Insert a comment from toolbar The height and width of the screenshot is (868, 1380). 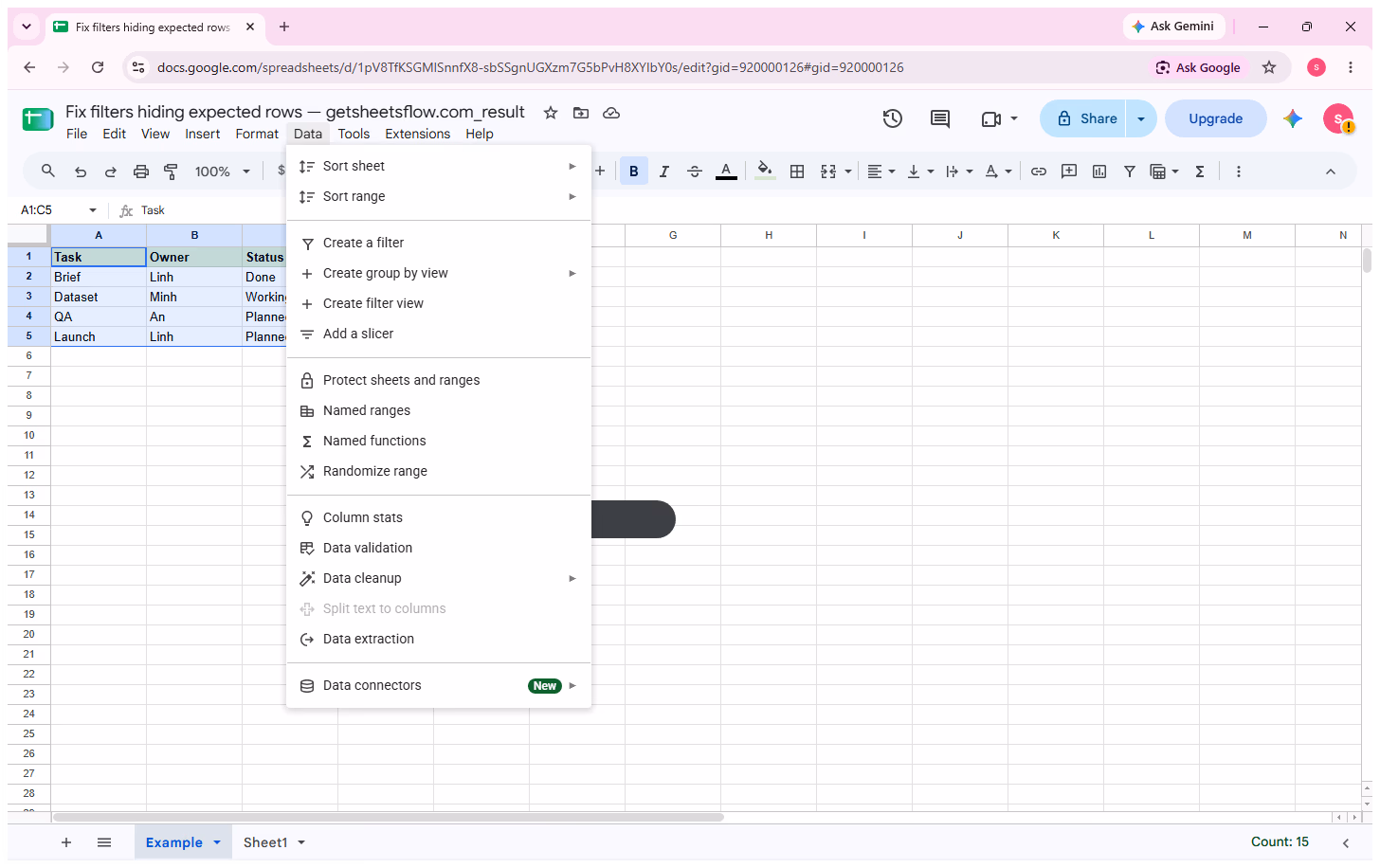click(1069, 172)
